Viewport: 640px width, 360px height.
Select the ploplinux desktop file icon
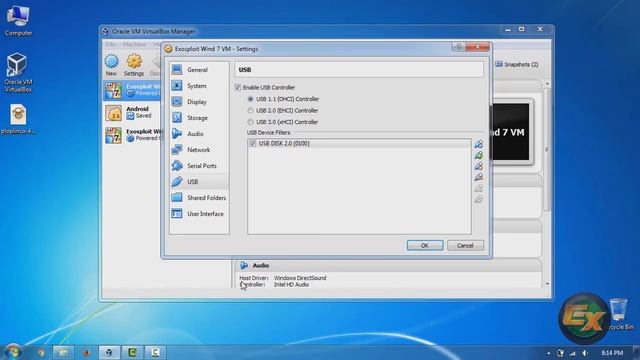pos(18,119)
